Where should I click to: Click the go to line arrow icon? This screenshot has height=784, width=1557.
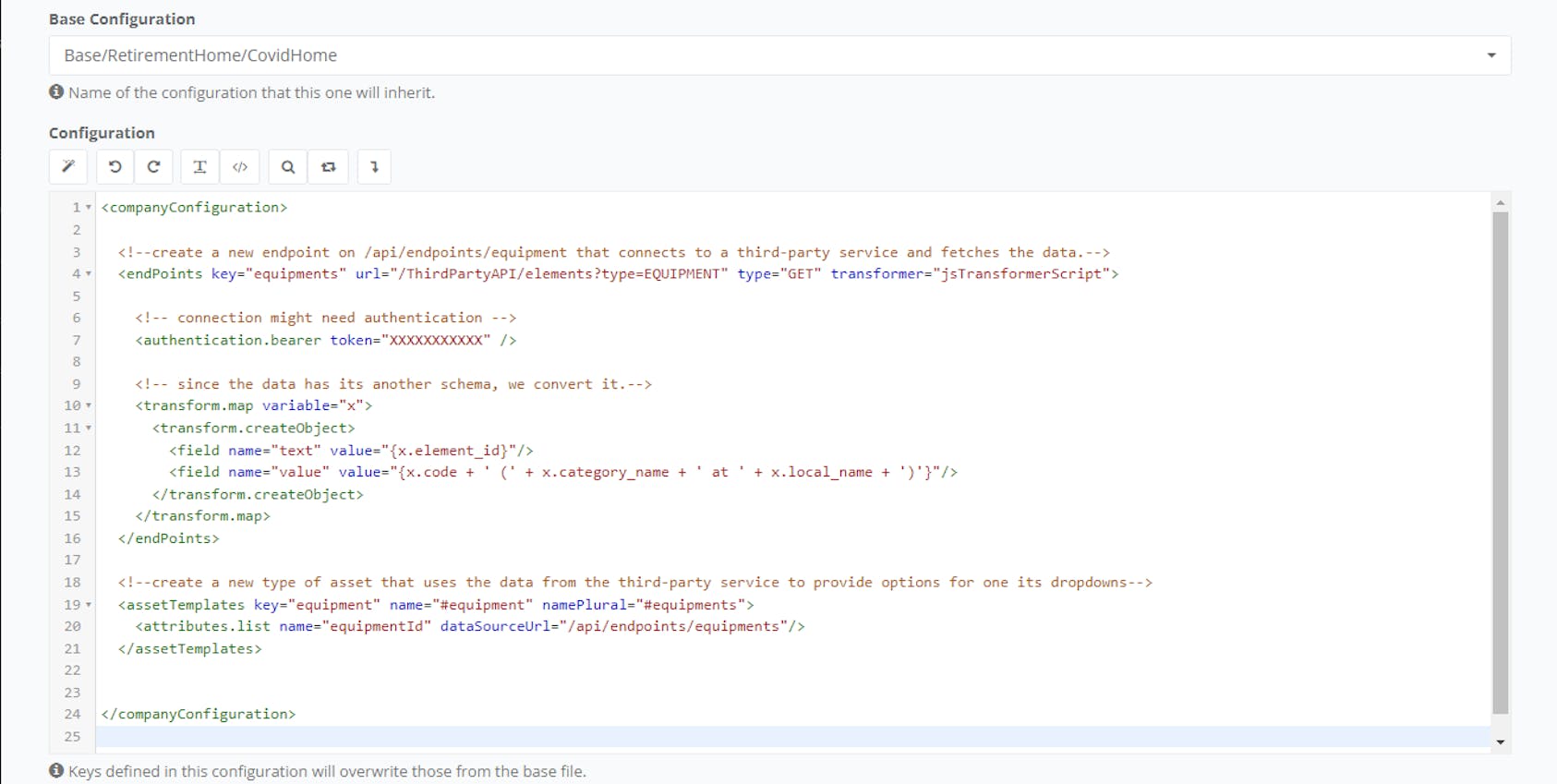coord(374,167)
